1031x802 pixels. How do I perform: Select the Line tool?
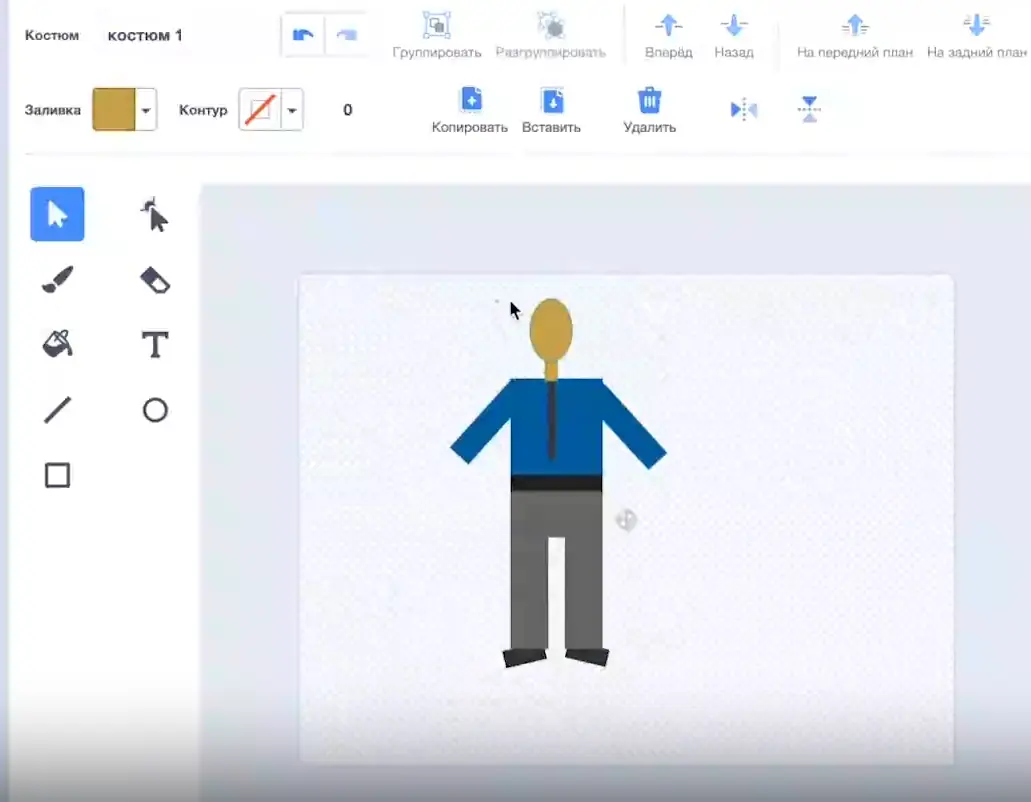57,410
